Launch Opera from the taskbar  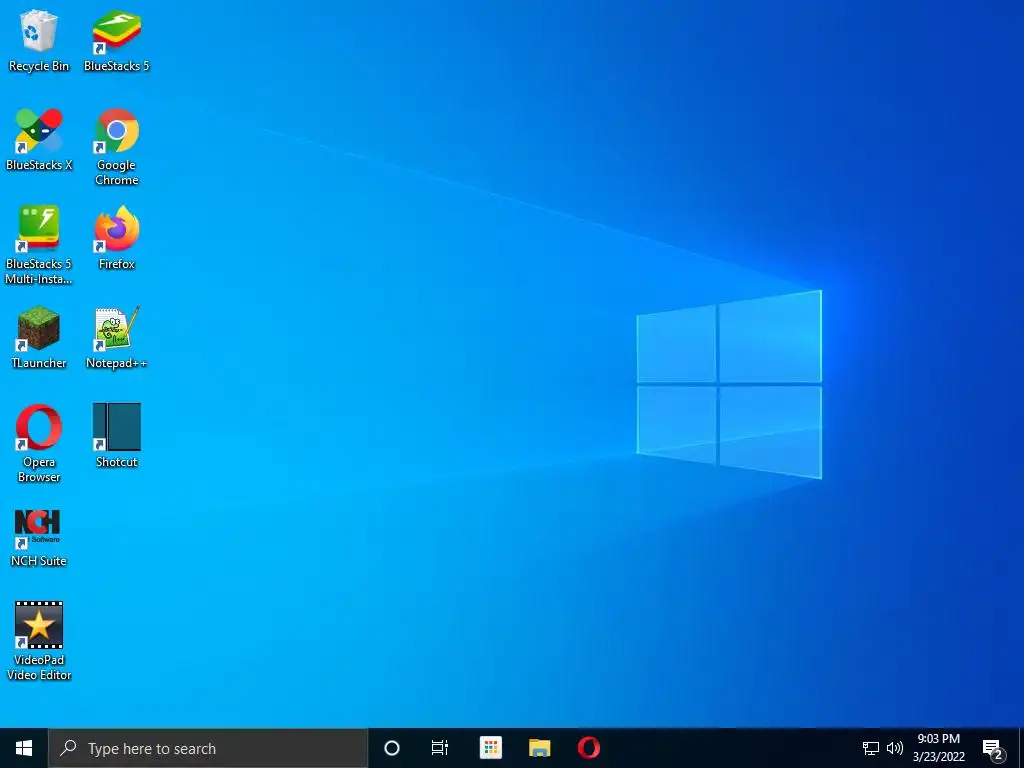(x=588, y=748)
